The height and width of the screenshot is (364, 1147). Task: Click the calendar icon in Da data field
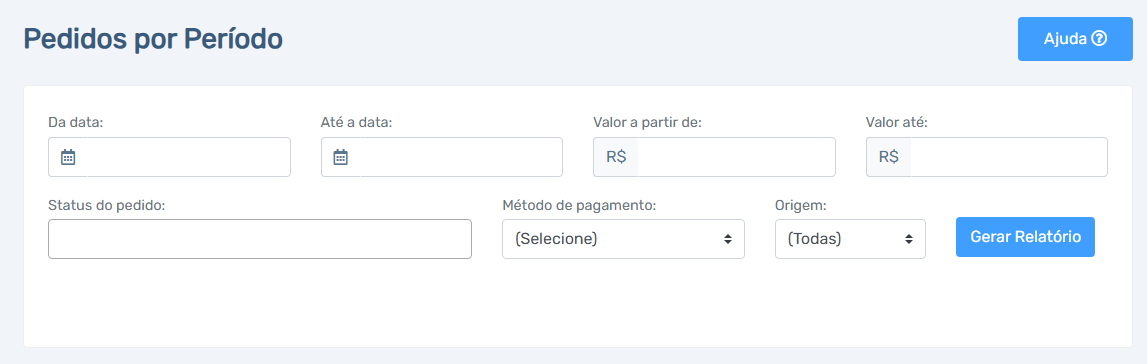point(68,156)
